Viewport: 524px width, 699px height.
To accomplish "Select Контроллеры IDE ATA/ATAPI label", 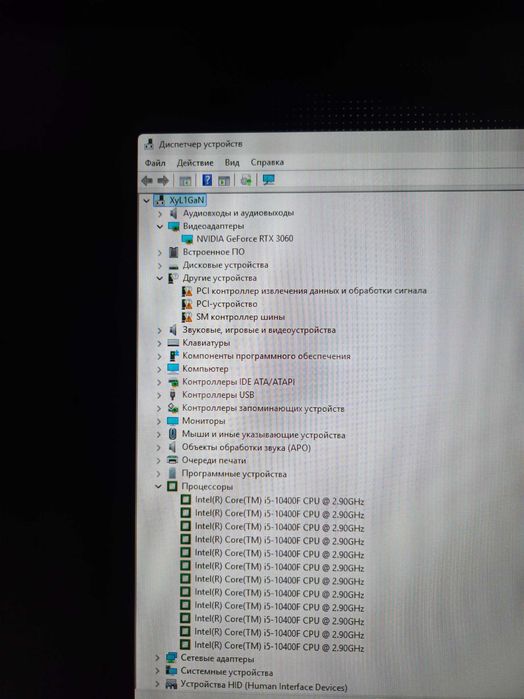I will [x=239, y=382].
